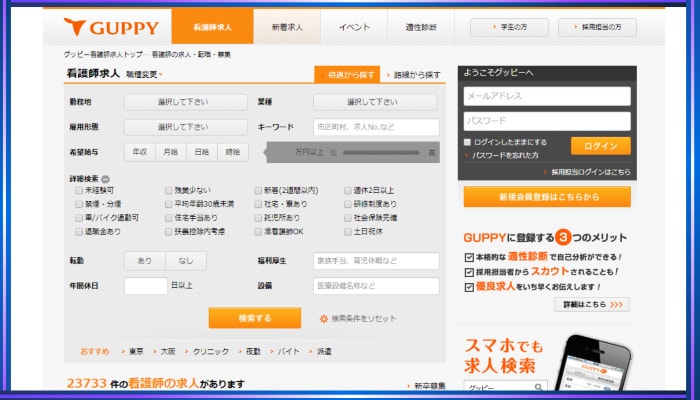Check the 新着(2週間以内) checkbox
The height and width of the screenshot is (400, 700).
258,191
